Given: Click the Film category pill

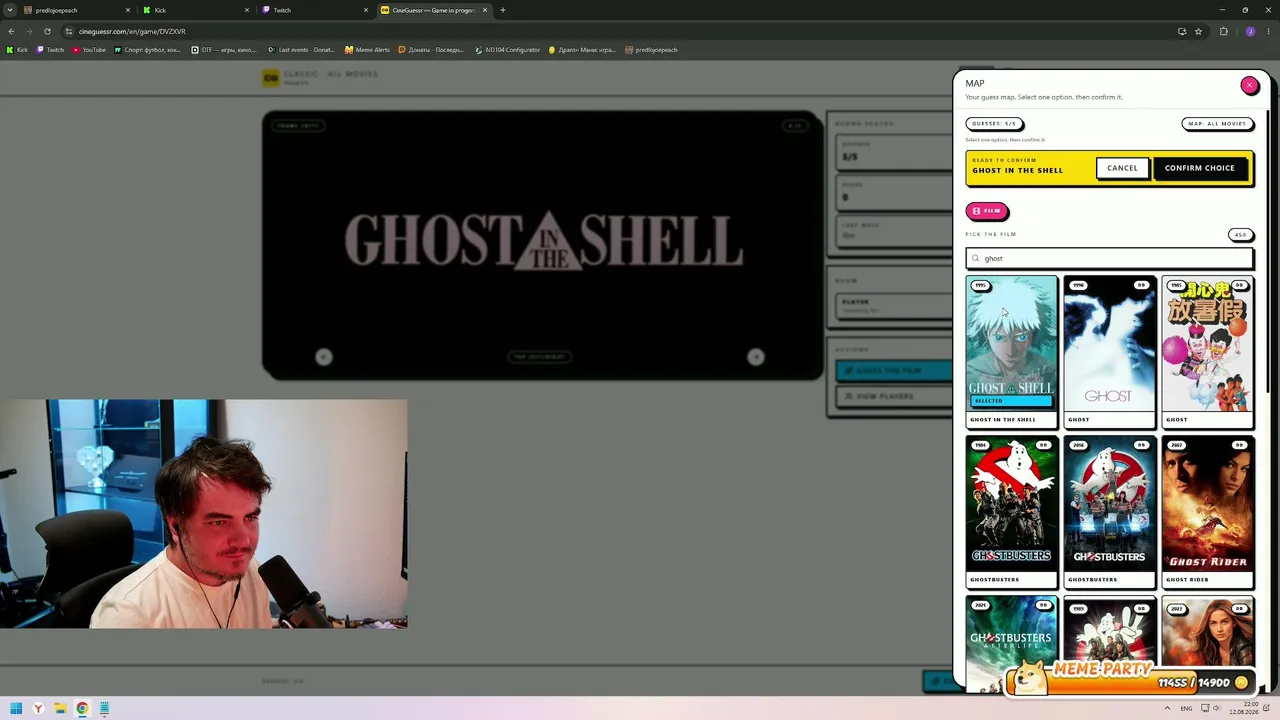Looking at the screenshot, I should [987, 211].
